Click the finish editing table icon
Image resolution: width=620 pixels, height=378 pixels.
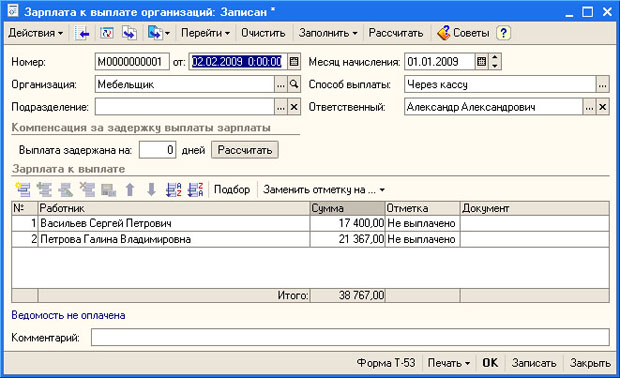click(108, 189)
